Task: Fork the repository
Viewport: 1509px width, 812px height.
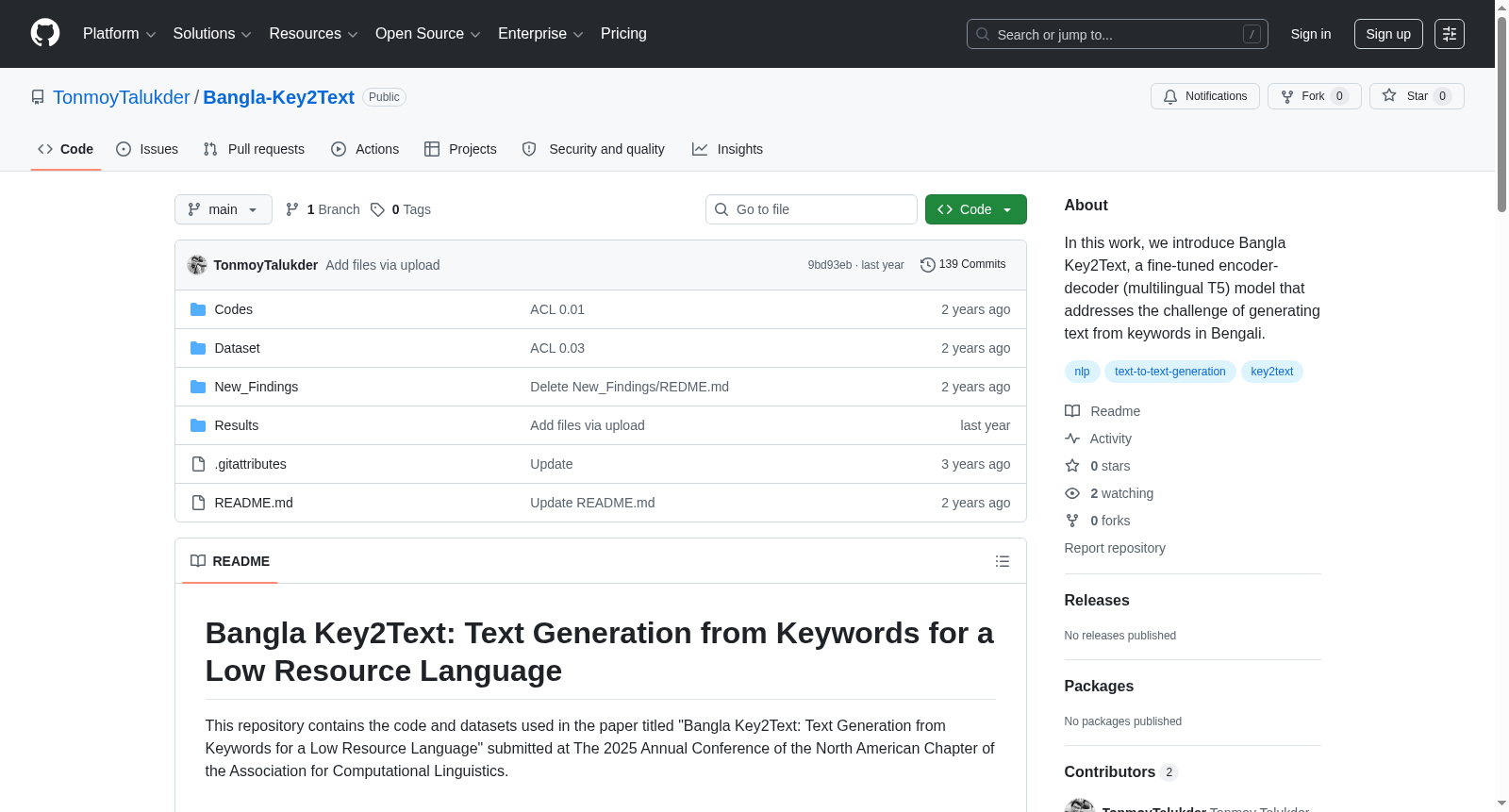Action: point(1315,96)
